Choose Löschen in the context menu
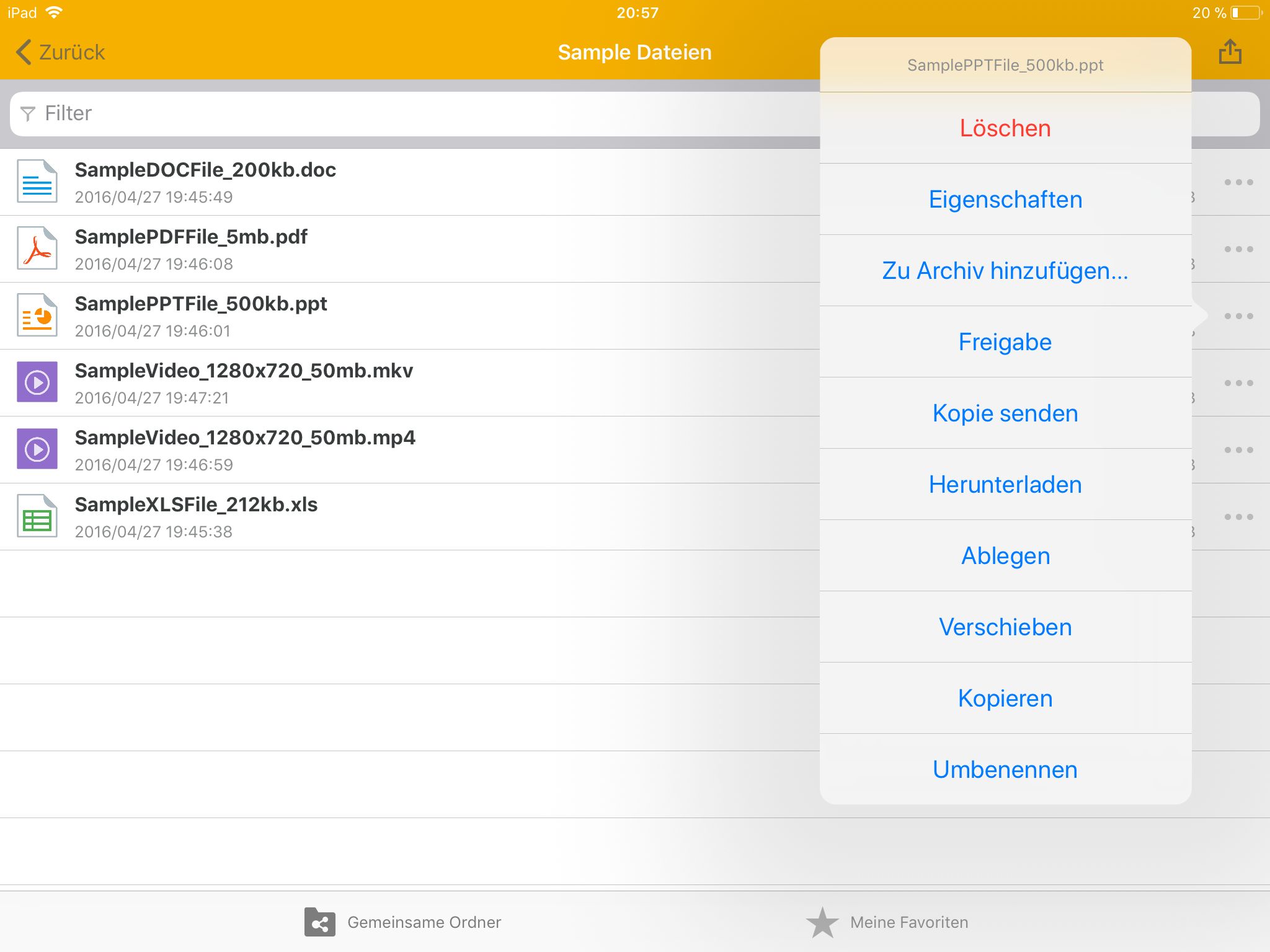 [x=1005, y=128]
